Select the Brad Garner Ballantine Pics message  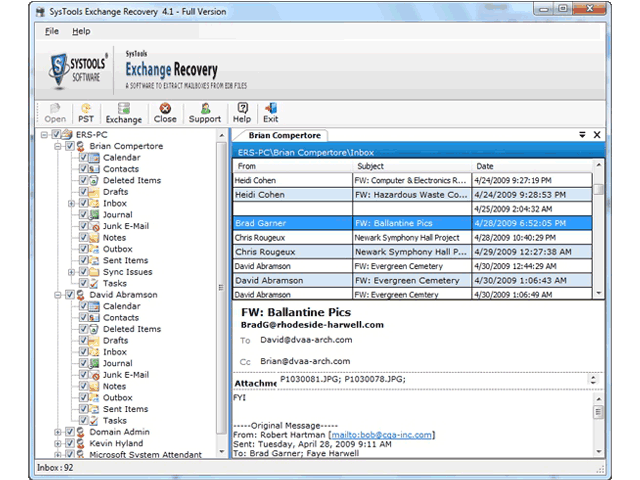[413, 223]
